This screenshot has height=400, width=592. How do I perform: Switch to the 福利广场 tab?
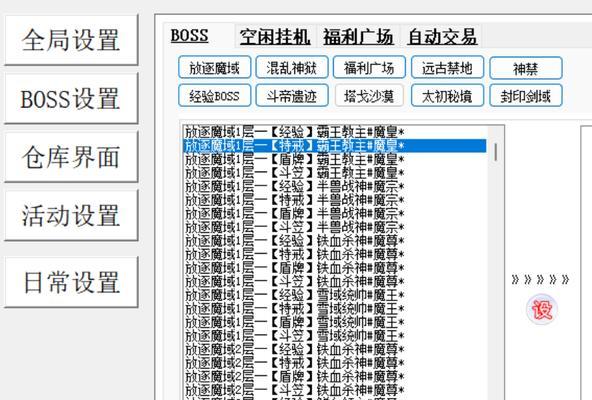point(358,37)
